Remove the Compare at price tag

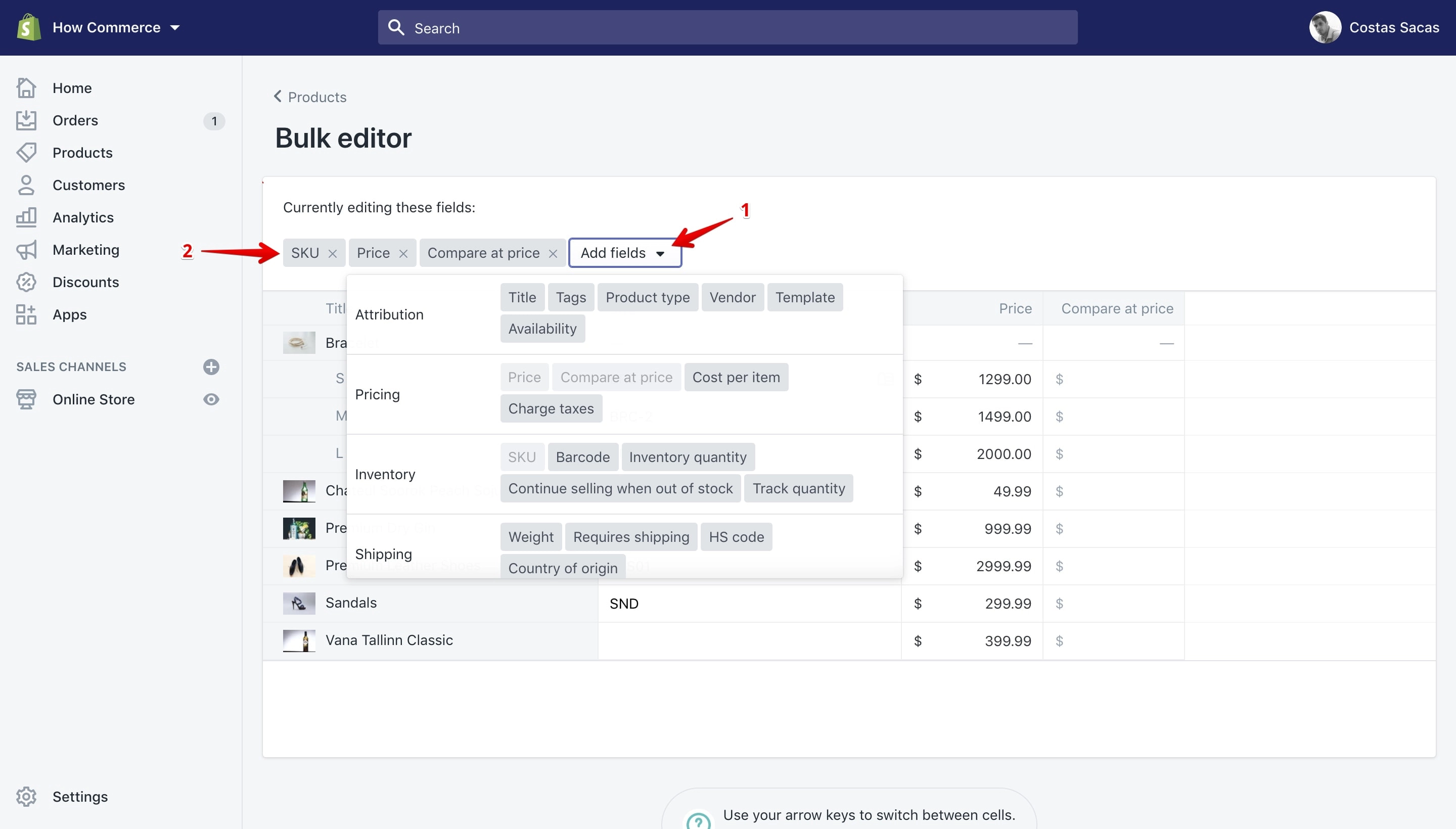pos(553,253)
